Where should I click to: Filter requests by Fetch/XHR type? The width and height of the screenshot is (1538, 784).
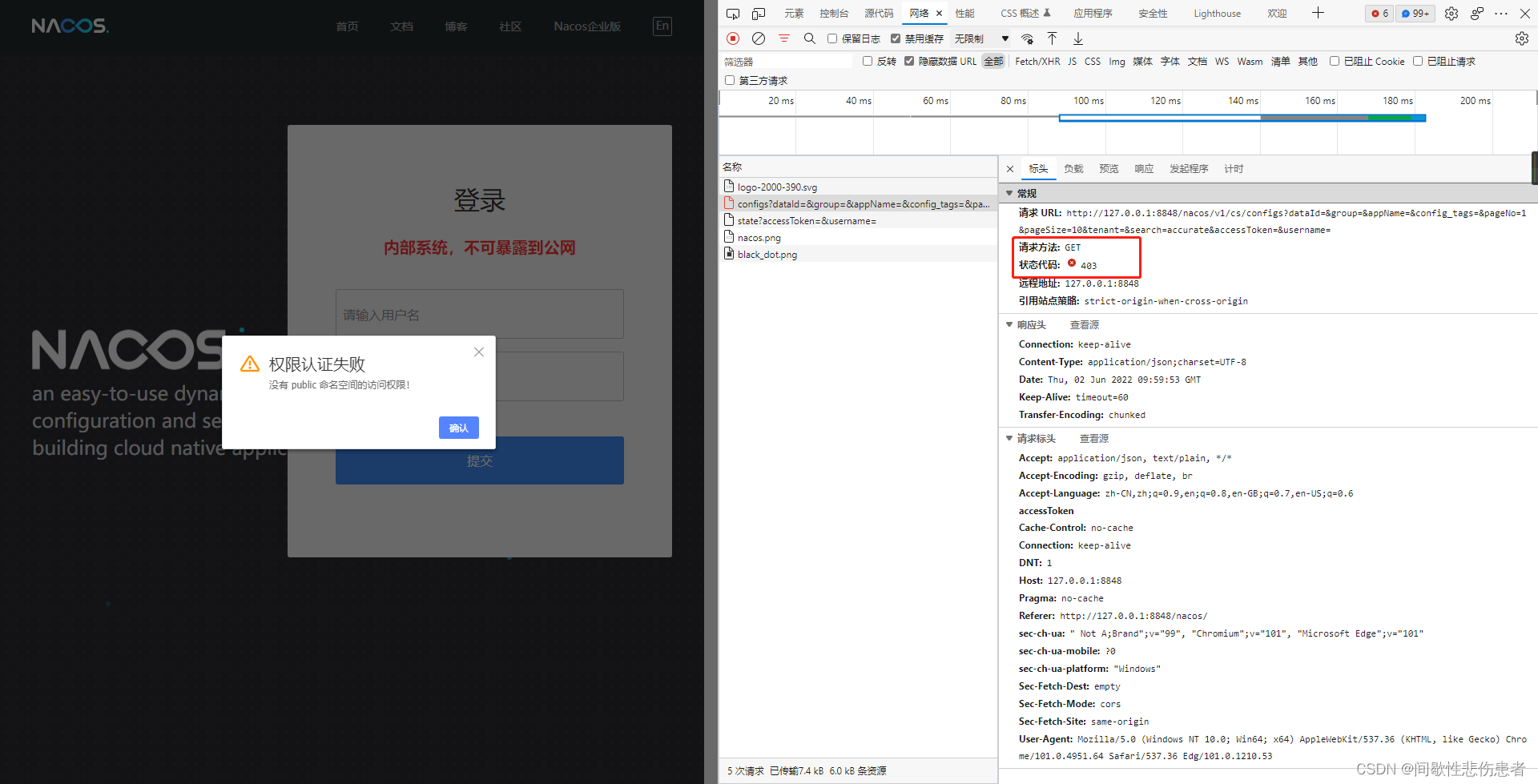coord(1037,62)
